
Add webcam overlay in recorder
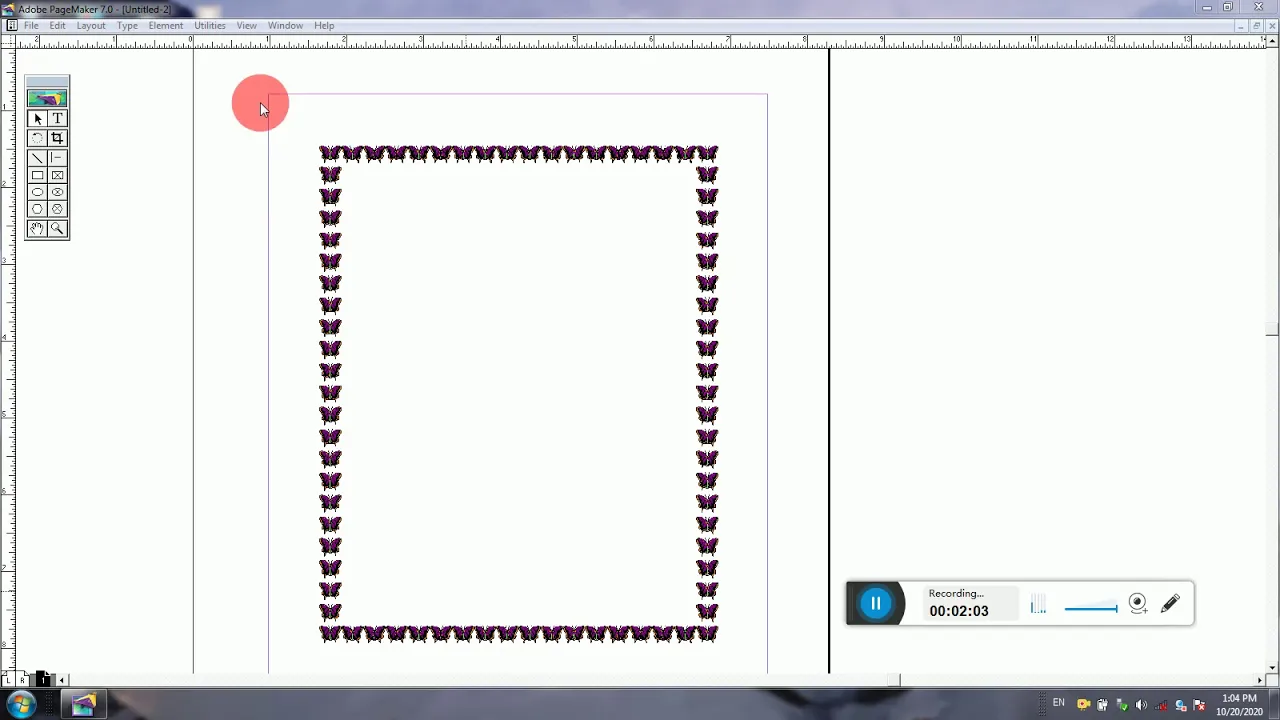click(1138, 603)
